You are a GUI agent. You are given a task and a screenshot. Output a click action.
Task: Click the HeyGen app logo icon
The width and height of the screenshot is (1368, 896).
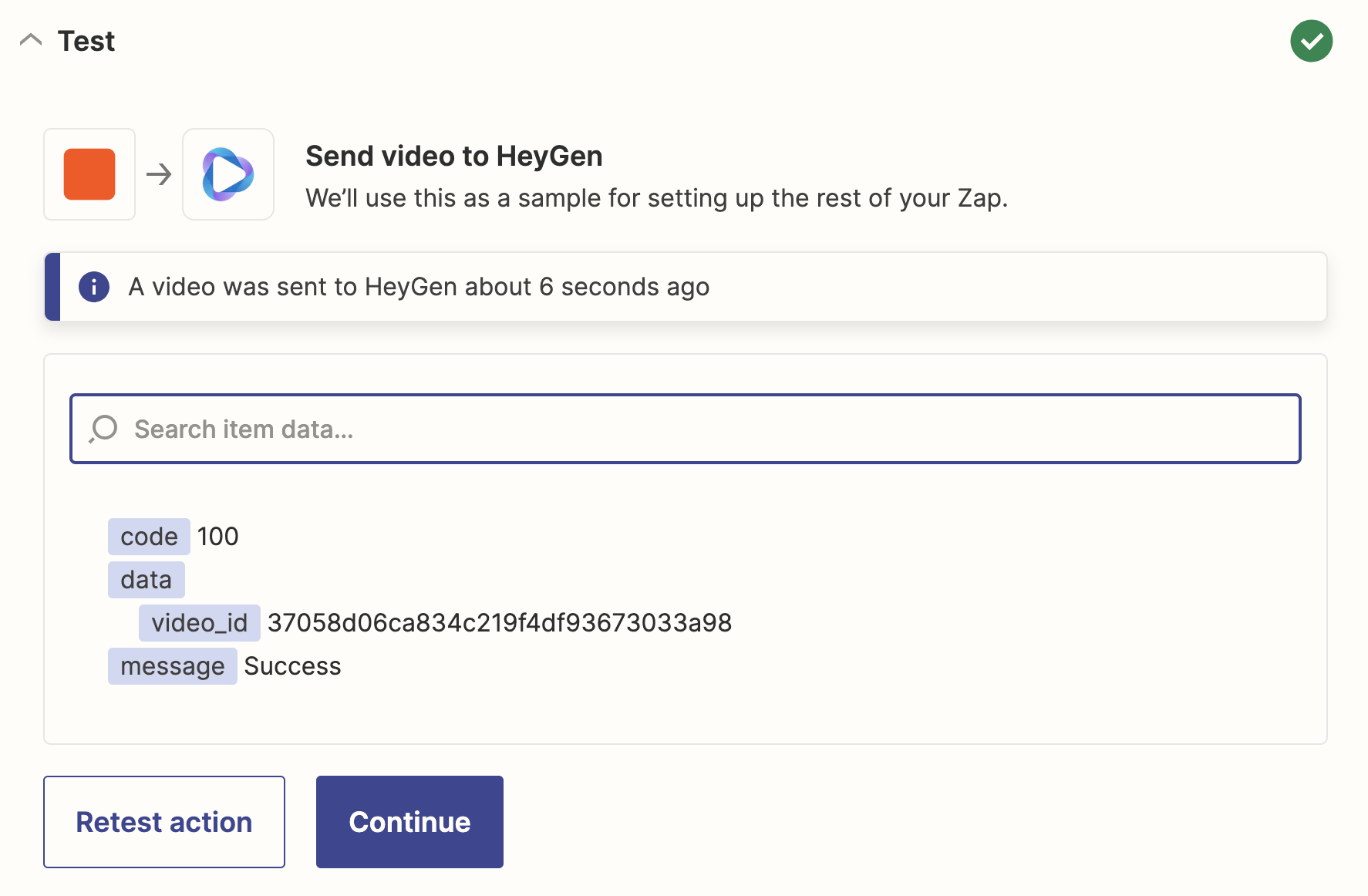(x=228, y=174)
